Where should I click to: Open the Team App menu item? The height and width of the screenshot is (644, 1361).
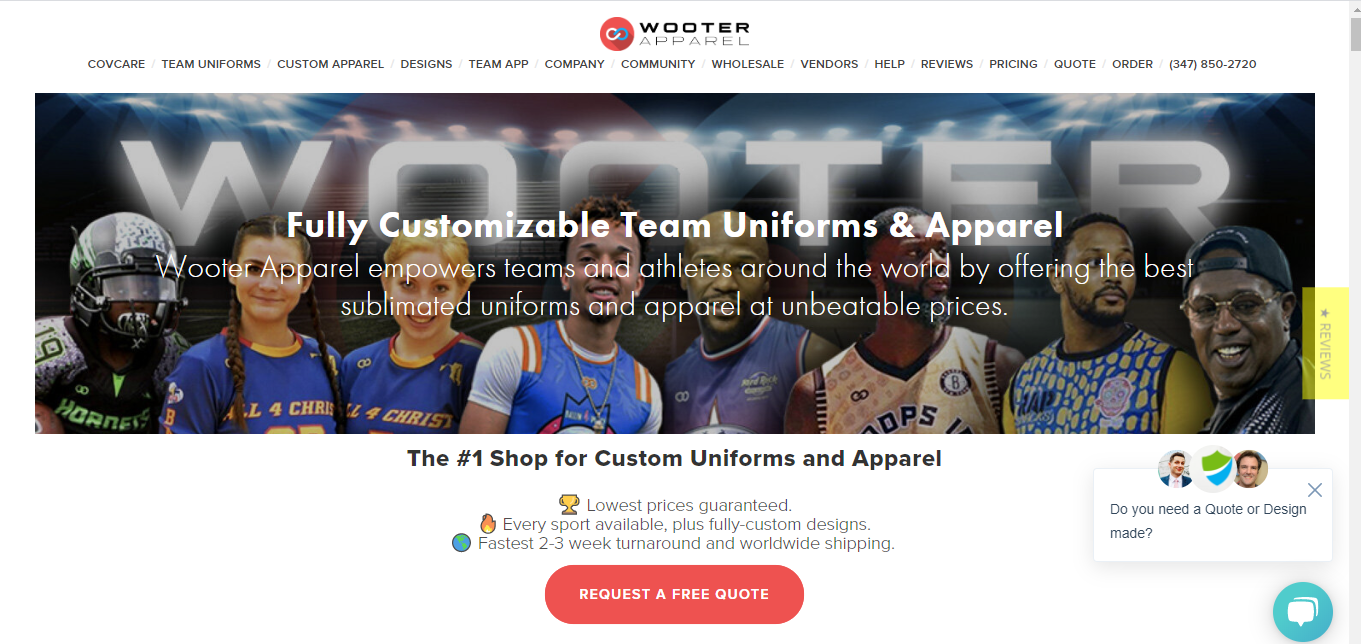pos(498,64)
